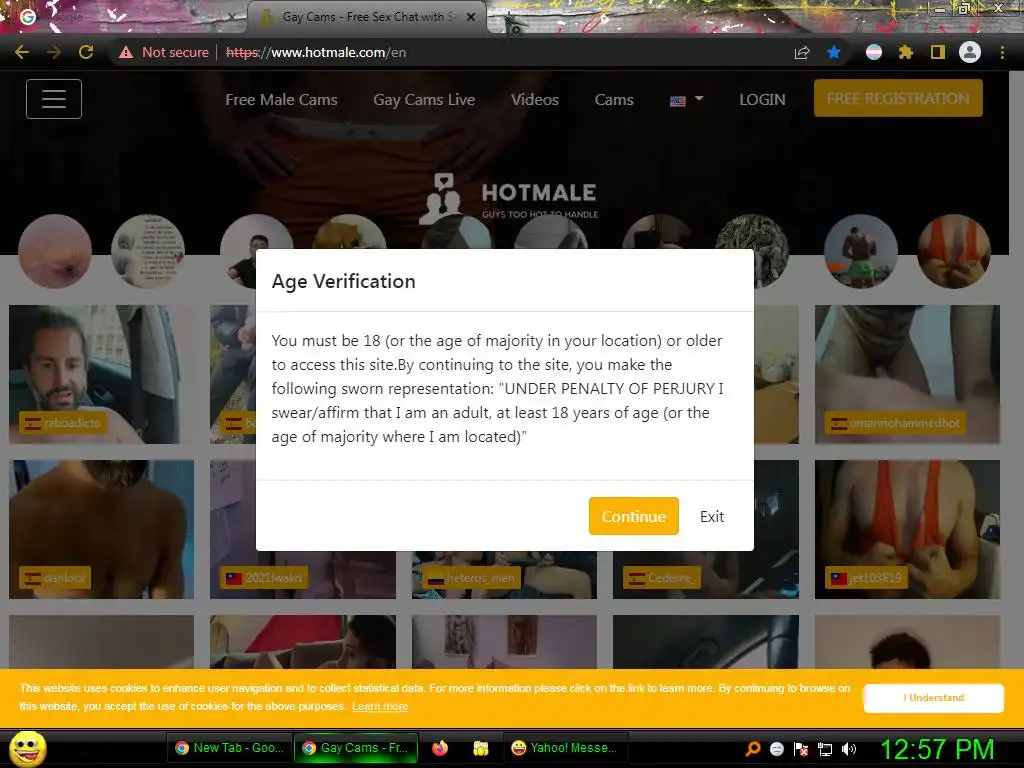Click the jet103819 username label

(x=867, y=578)
